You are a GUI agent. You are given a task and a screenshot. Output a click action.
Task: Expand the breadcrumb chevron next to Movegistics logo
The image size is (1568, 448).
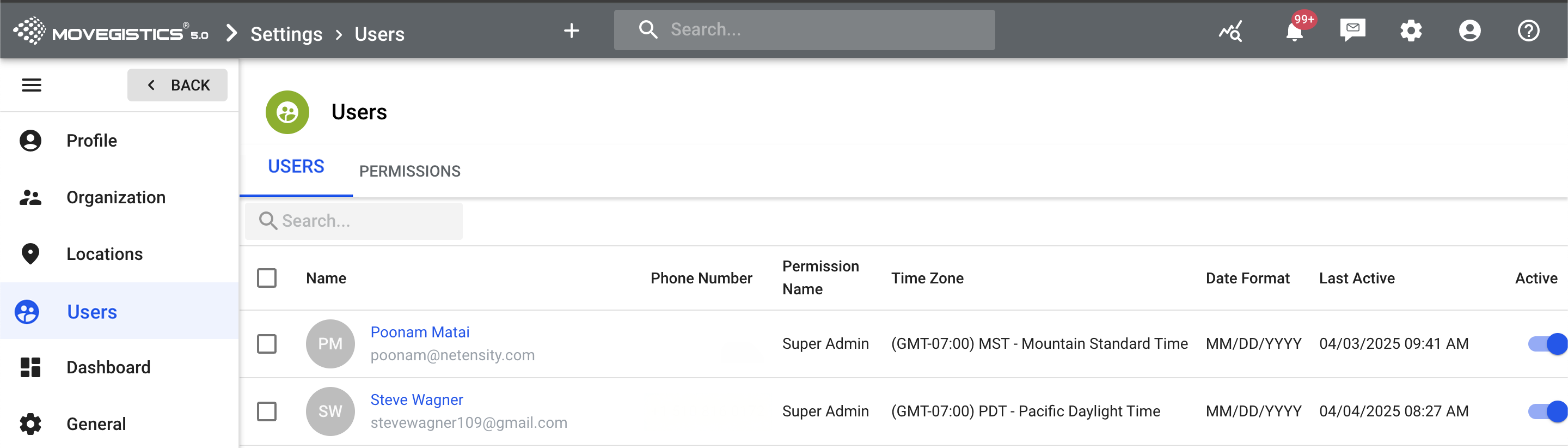click(231, 33)
